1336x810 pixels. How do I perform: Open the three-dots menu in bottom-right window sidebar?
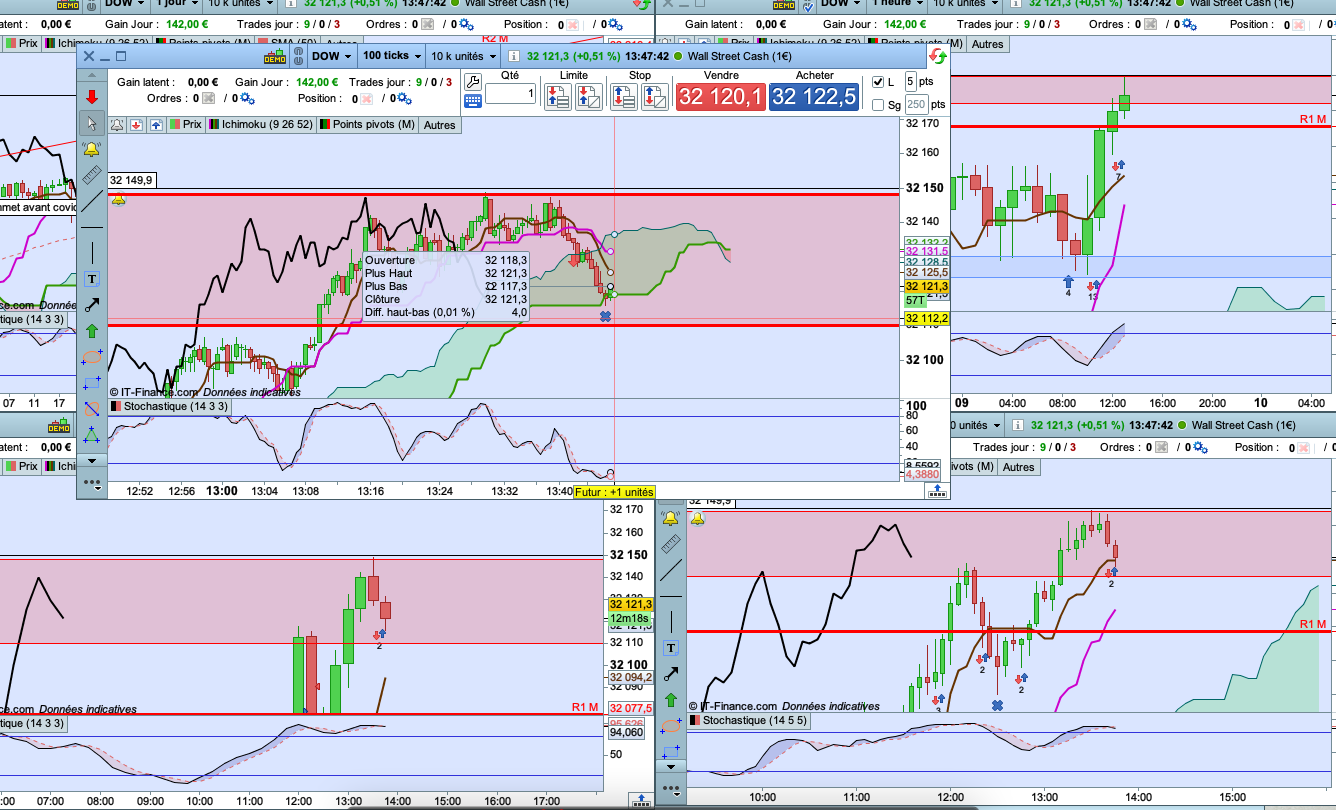(x=670, y=791)
